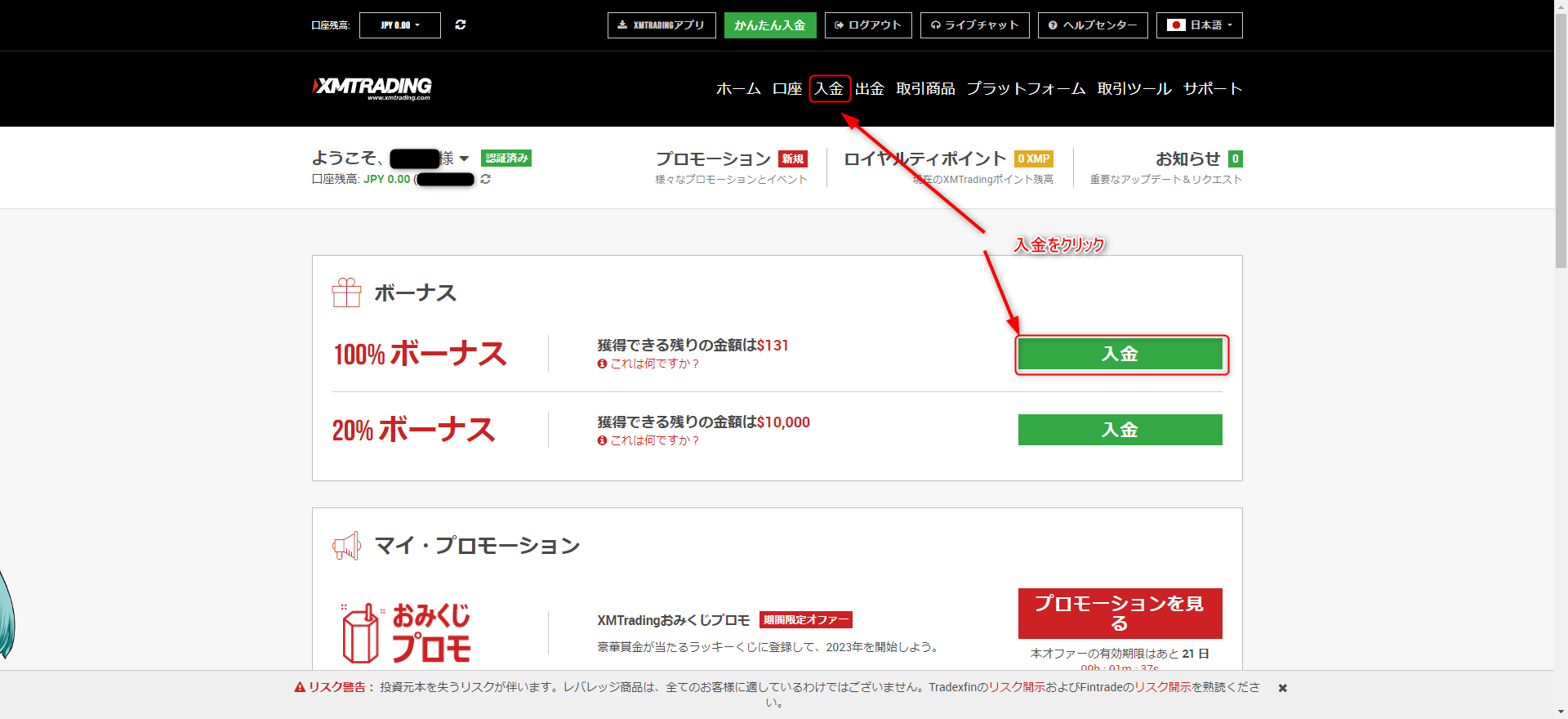Select 取引ツール menu item
The height and width of the screenshot is (719, 1568).
click(1134, 88)
